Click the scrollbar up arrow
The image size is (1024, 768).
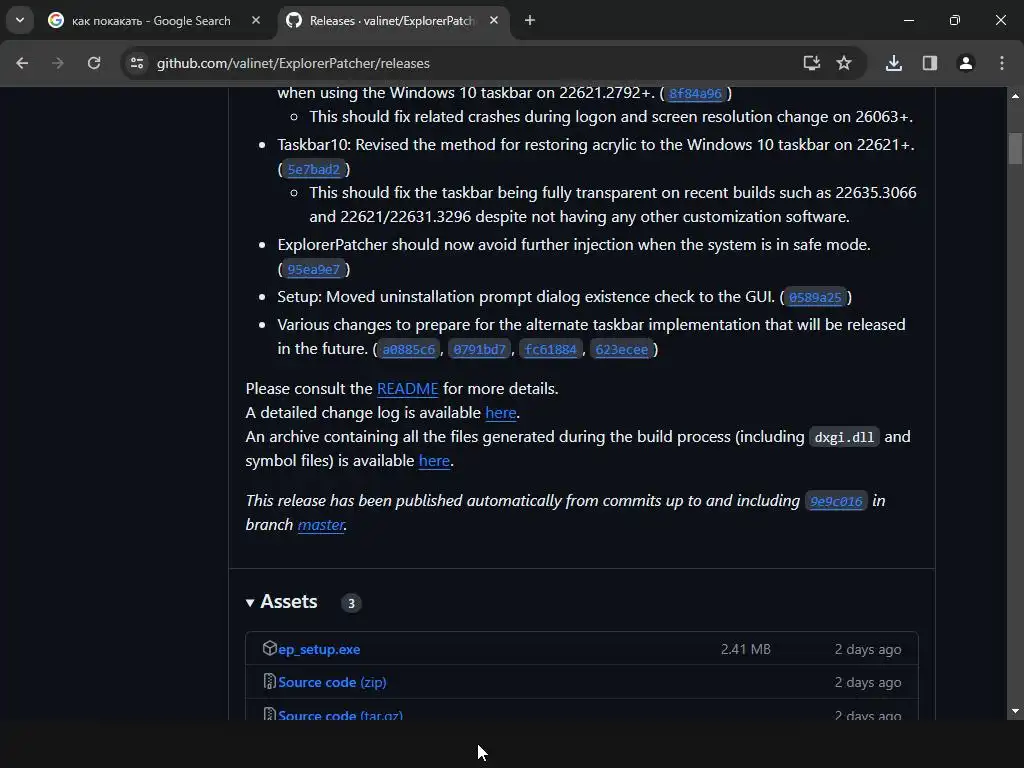[x=1015, y=96]
